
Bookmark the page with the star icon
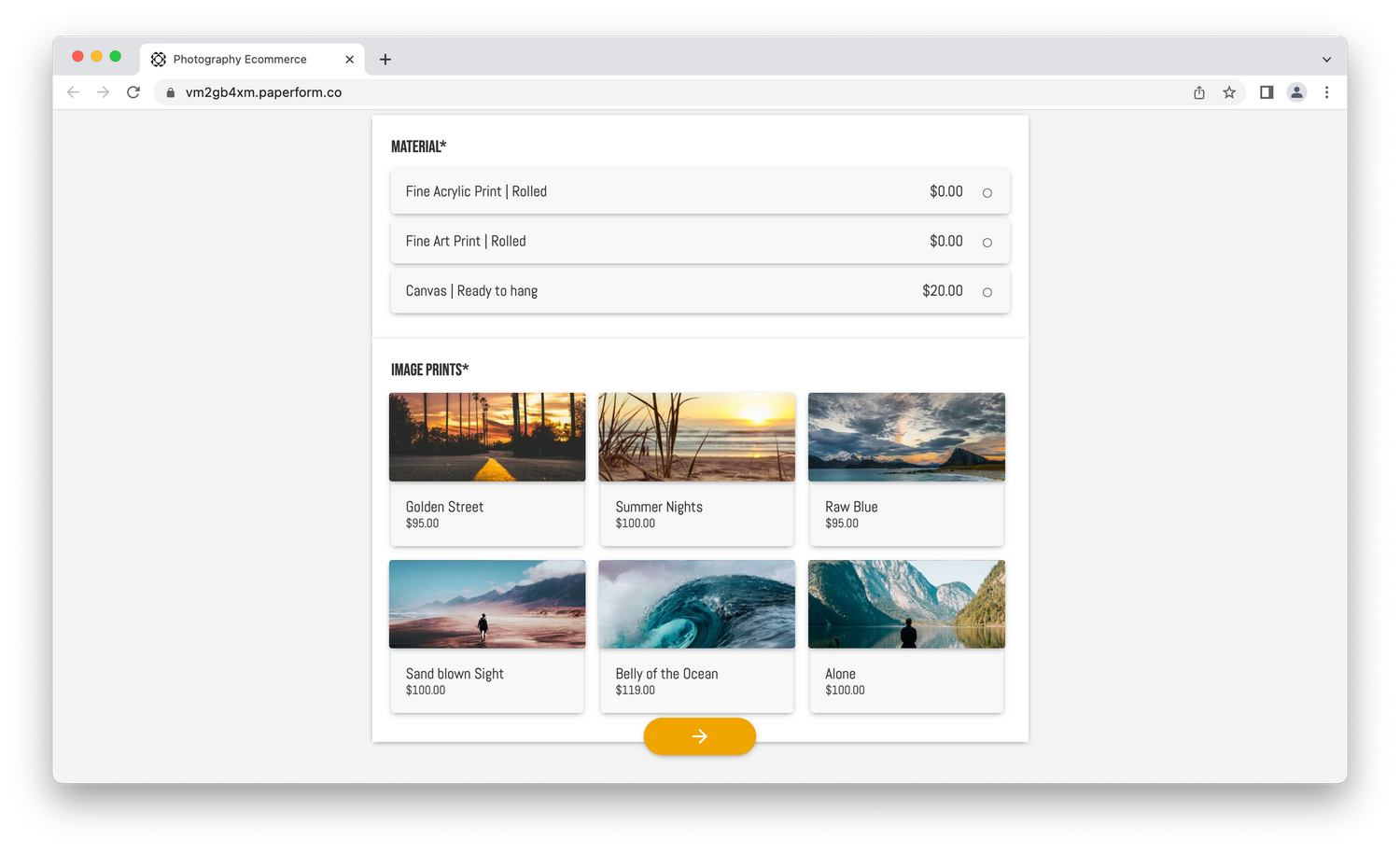click(x=1229, y=92)
